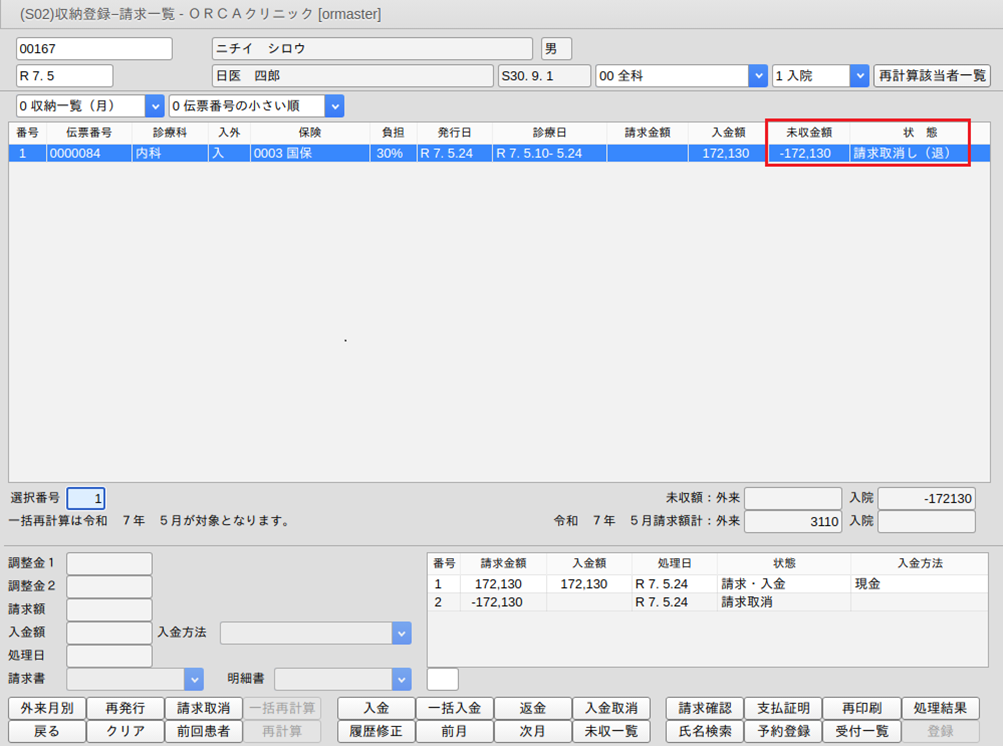Click the 入金取消 button
Image resolution: width=1003 pixels, height=746 pixels.
[x=611, y=708]
